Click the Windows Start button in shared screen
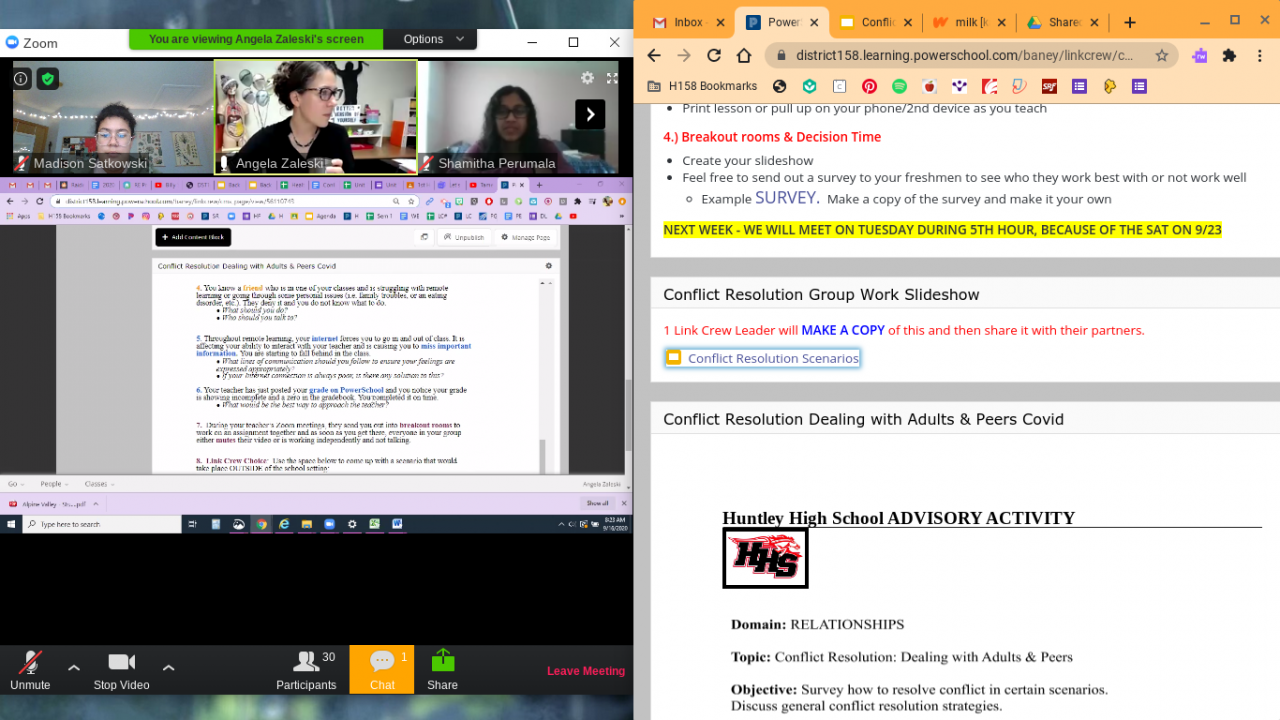 coord(11,524)
